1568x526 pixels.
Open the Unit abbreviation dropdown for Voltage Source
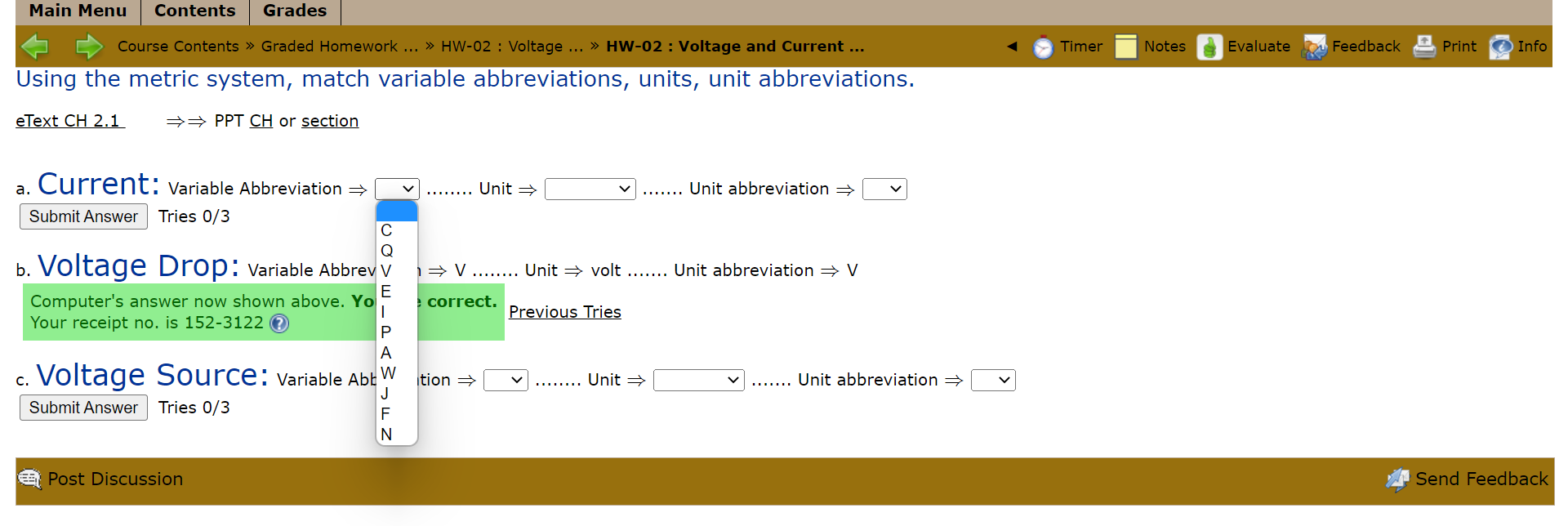click(992, 380)
